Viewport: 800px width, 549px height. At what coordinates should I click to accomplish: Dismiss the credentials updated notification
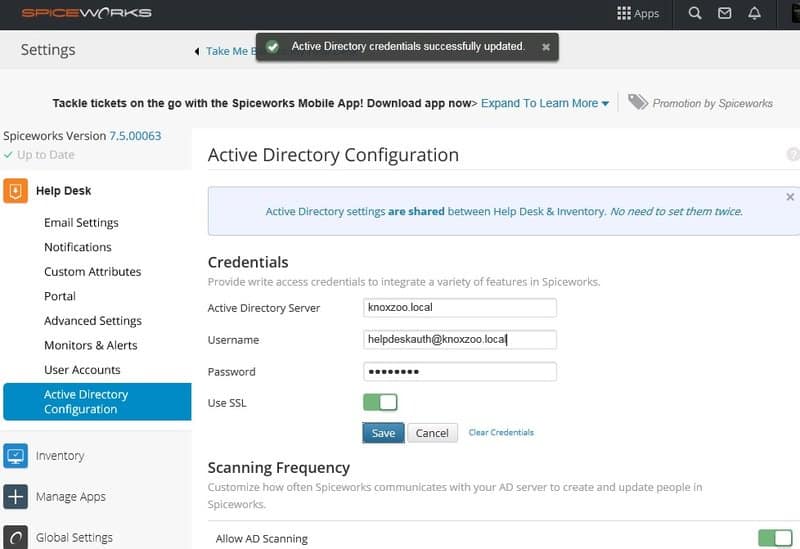tap(546, 47)
